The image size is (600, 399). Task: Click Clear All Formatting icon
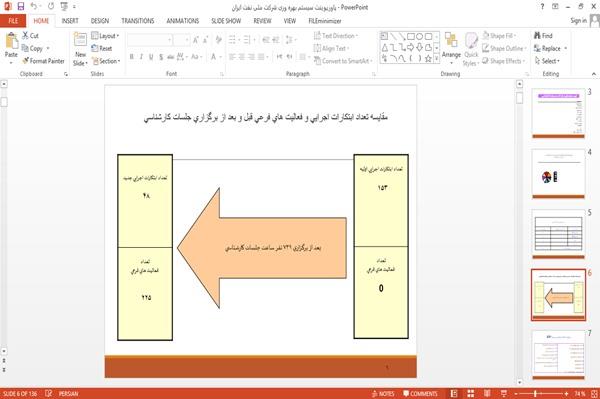click(218, 39)
